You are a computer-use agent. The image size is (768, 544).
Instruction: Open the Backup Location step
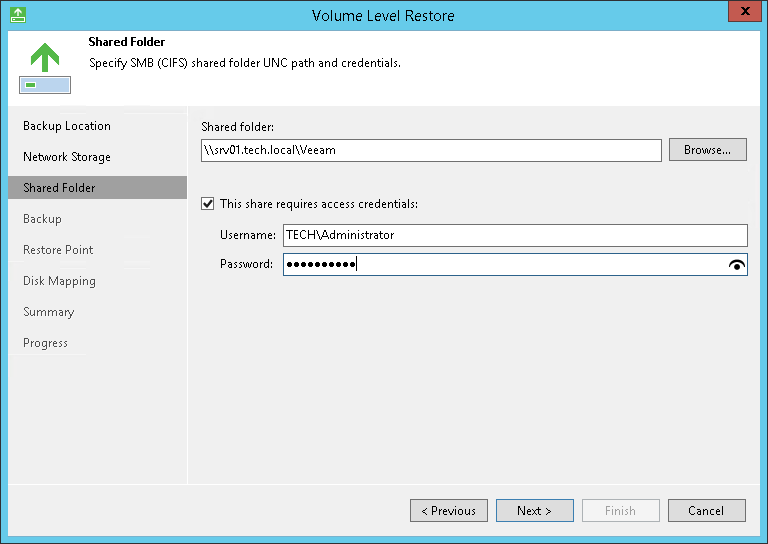(x=67, y=126)
